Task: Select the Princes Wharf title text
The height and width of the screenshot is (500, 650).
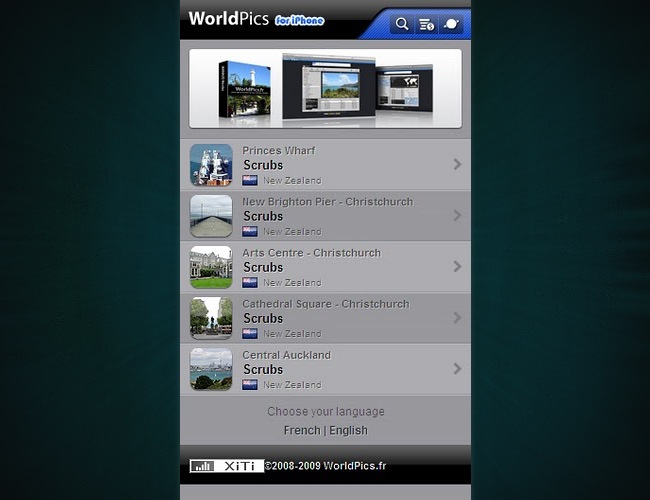Action: [x=279, y=150]
